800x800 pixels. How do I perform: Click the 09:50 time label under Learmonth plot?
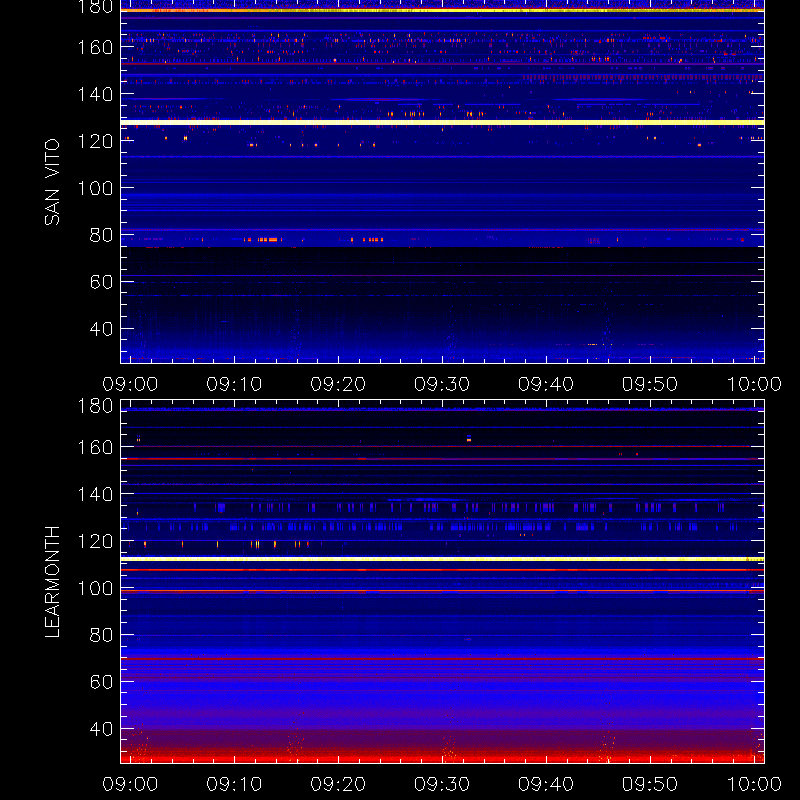click(649, 784)
